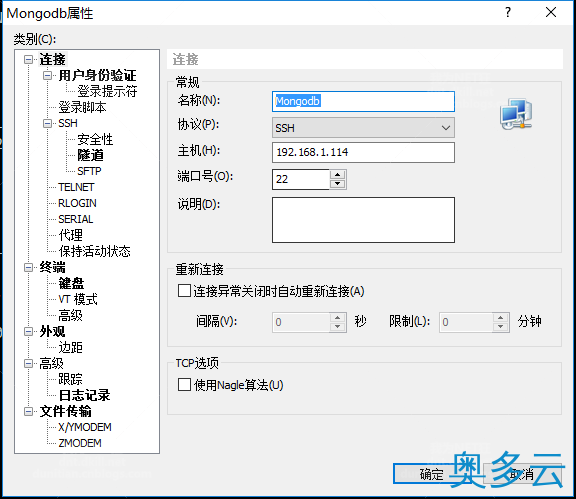Image resolution: width=576 pixels, height=499 pixels.
Task: Select TELNET in the tree
Action: 76,187
